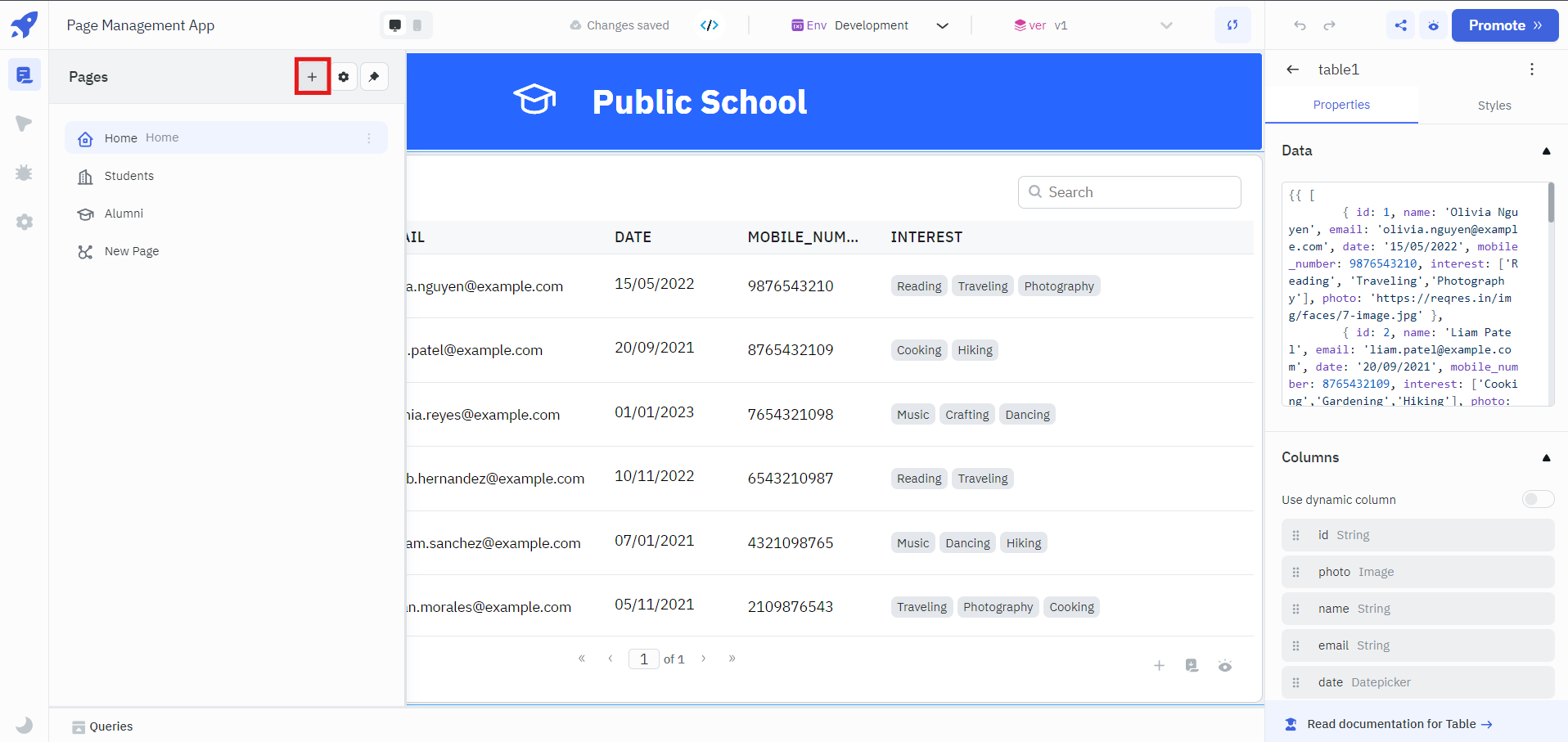Click the drag handle of id column
This screenshot has height=742, width=1568.
click(x=1295, y=535)
